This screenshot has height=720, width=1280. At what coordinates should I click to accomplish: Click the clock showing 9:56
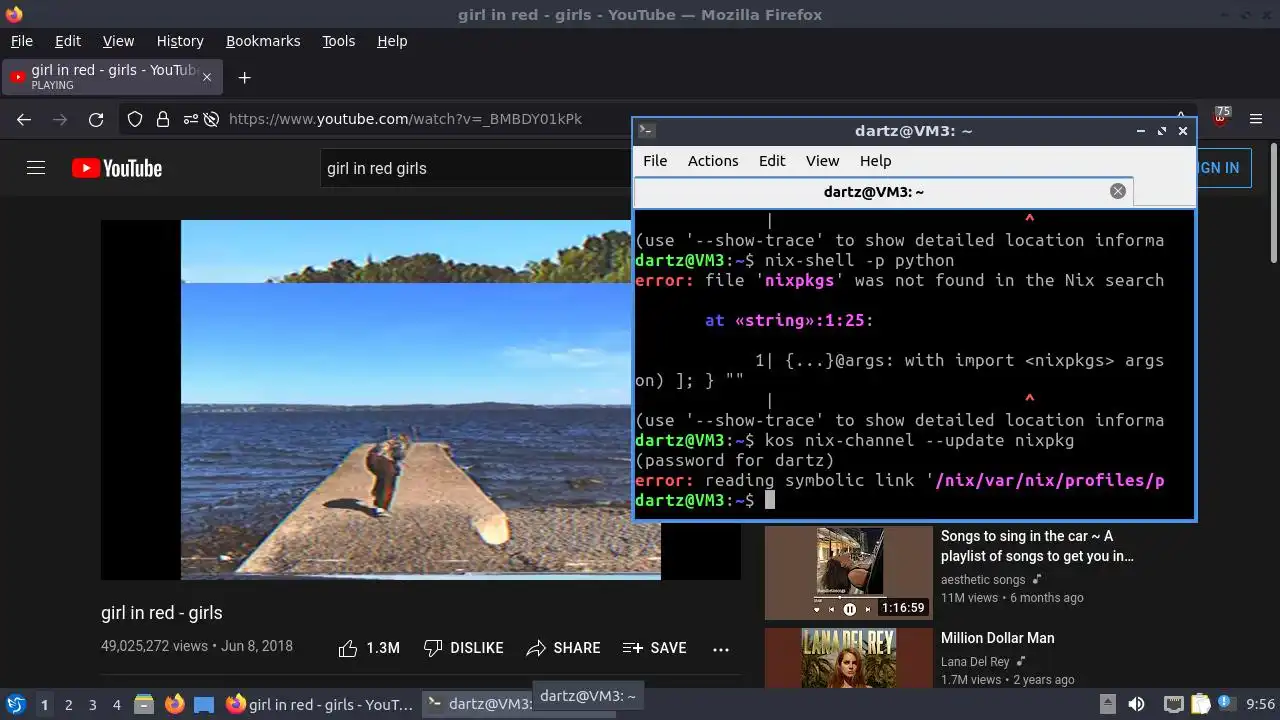pos(1261,705)
